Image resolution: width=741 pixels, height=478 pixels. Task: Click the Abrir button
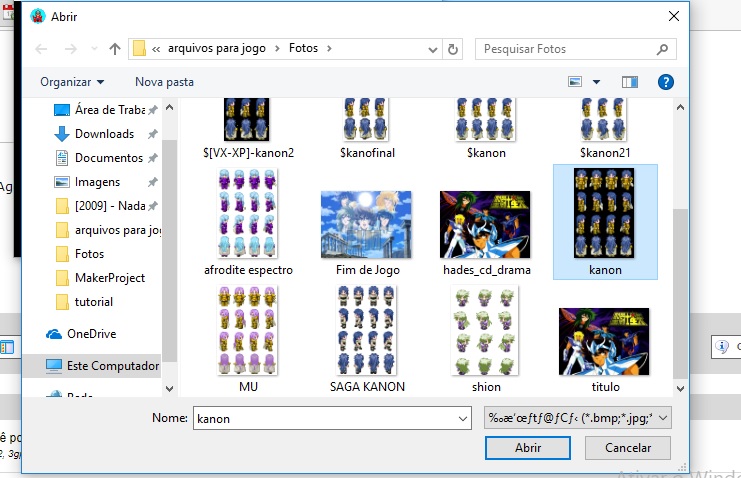[x=527, y=448]
